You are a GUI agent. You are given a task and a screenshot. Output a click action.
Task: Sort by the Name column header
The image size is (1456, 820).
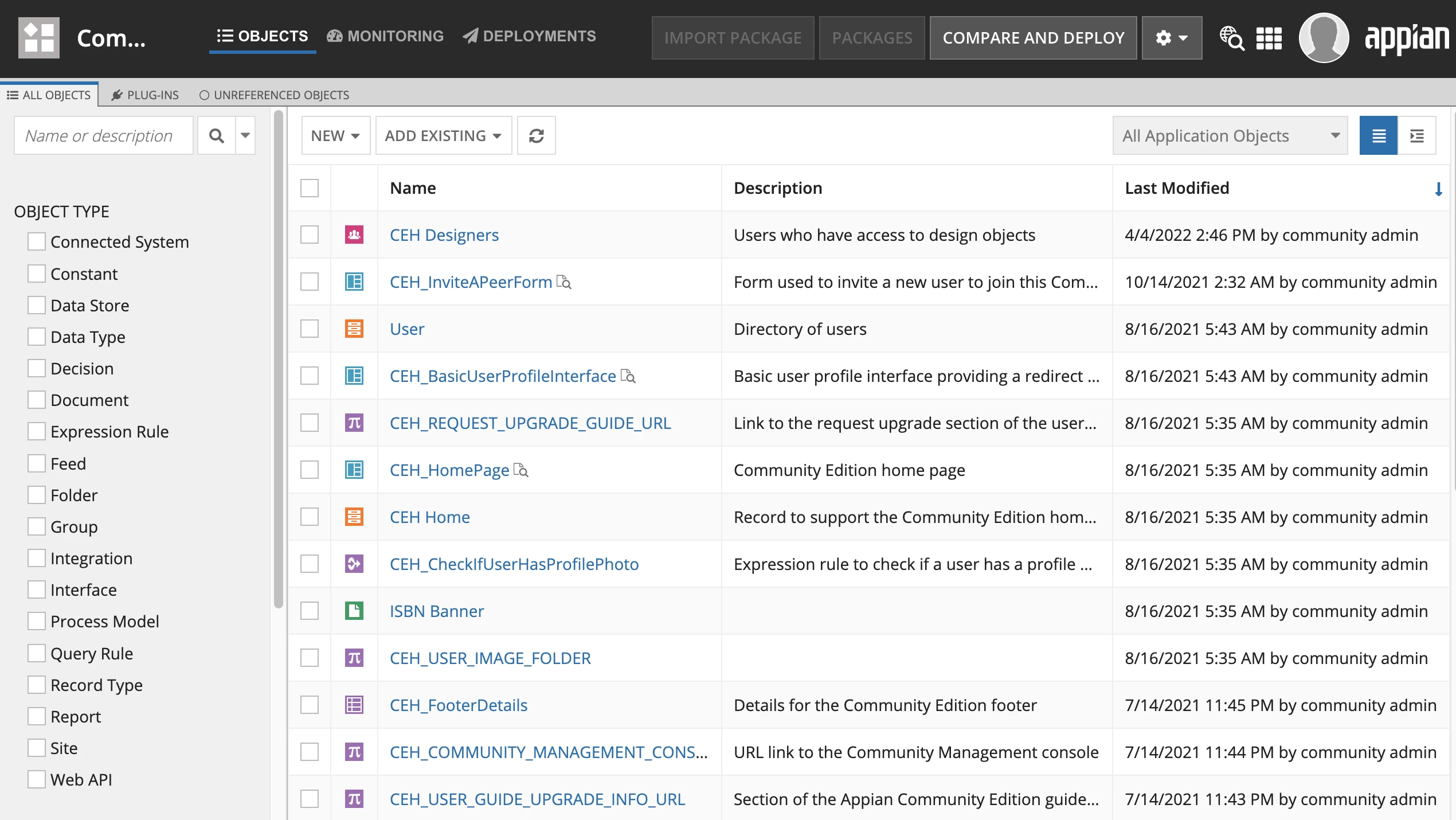413,188
